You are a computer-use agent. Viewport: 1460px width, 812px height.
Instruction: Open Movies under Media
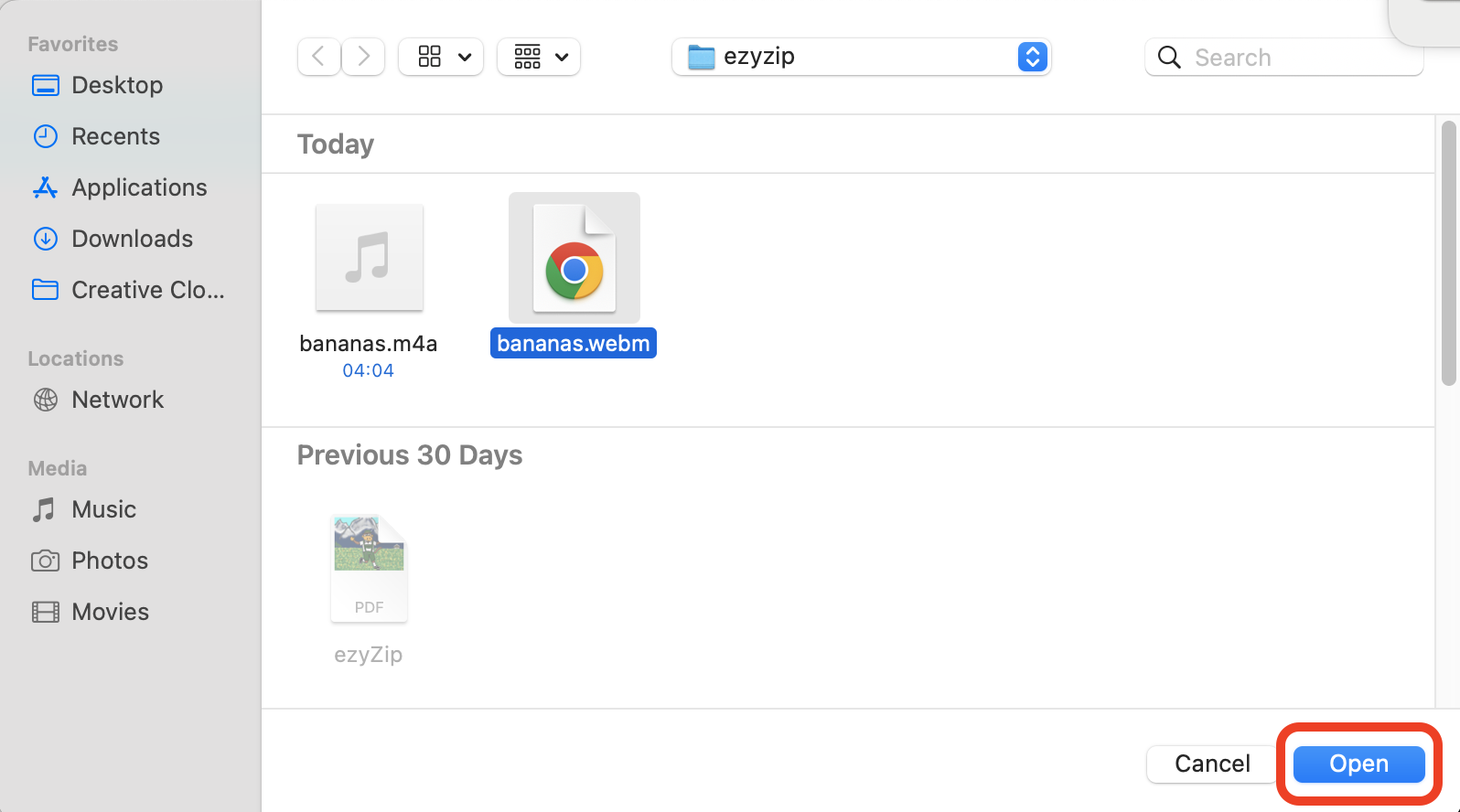110,612
